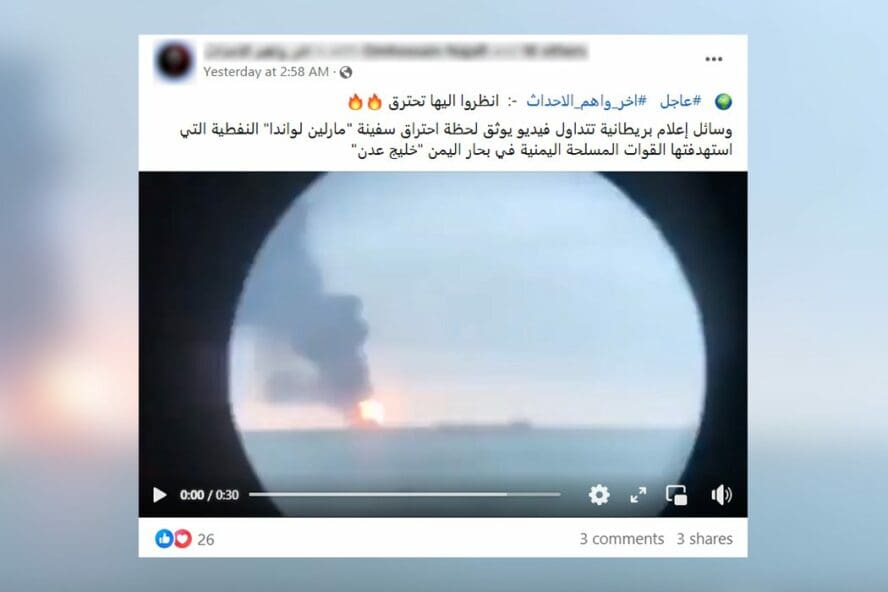Image resolution: width=888 pixels, height=592 pixels.
Task: Click the 0:00 / 0:30 time display
Action: click(209, 495)
